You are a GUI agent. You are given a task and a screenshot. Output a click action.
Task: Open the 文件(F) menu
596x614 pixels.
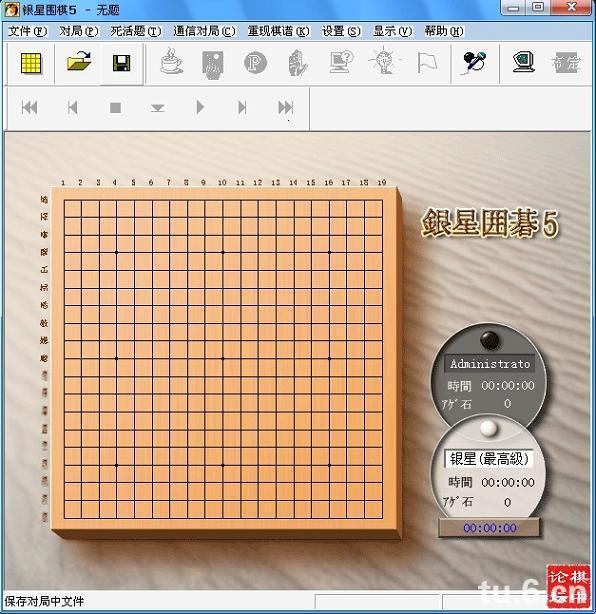28,31
